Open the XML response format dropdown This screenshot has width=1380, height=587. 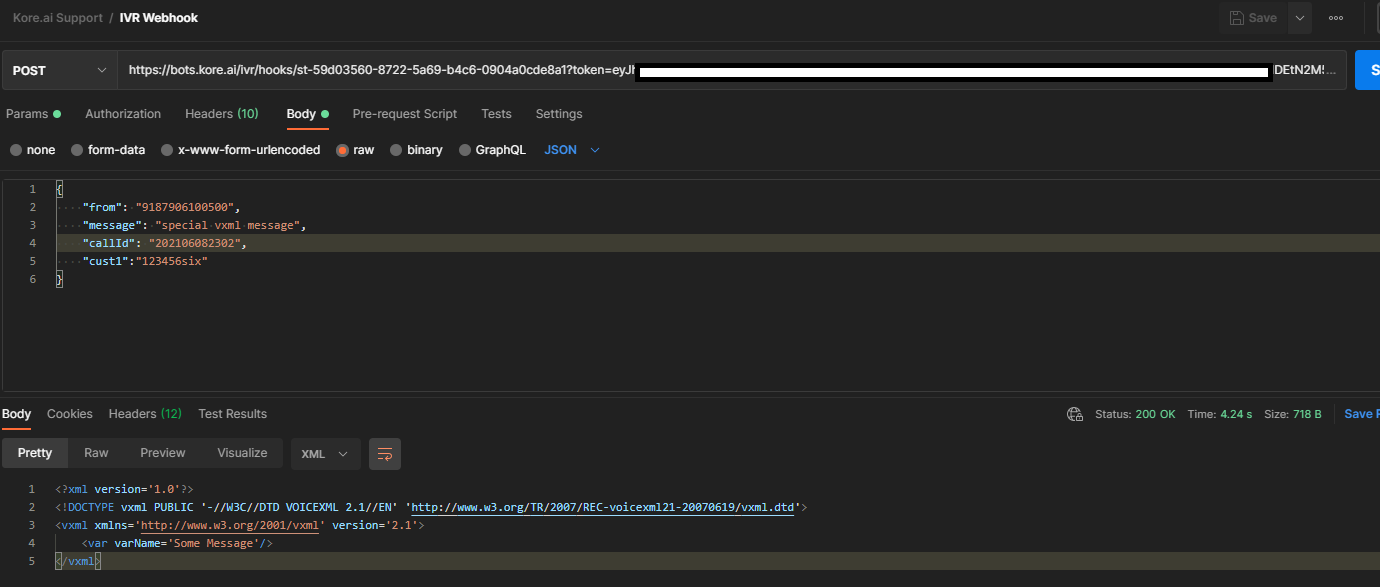coord(325,454)
